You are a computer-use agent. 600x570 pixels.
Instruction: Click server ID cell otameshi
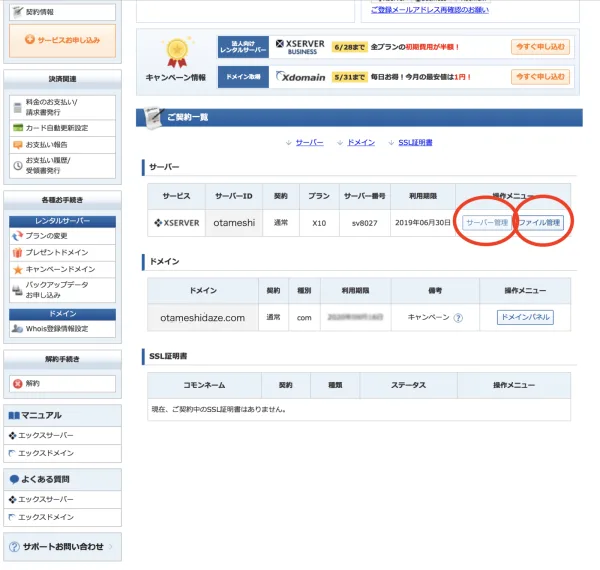pos(234,223)
